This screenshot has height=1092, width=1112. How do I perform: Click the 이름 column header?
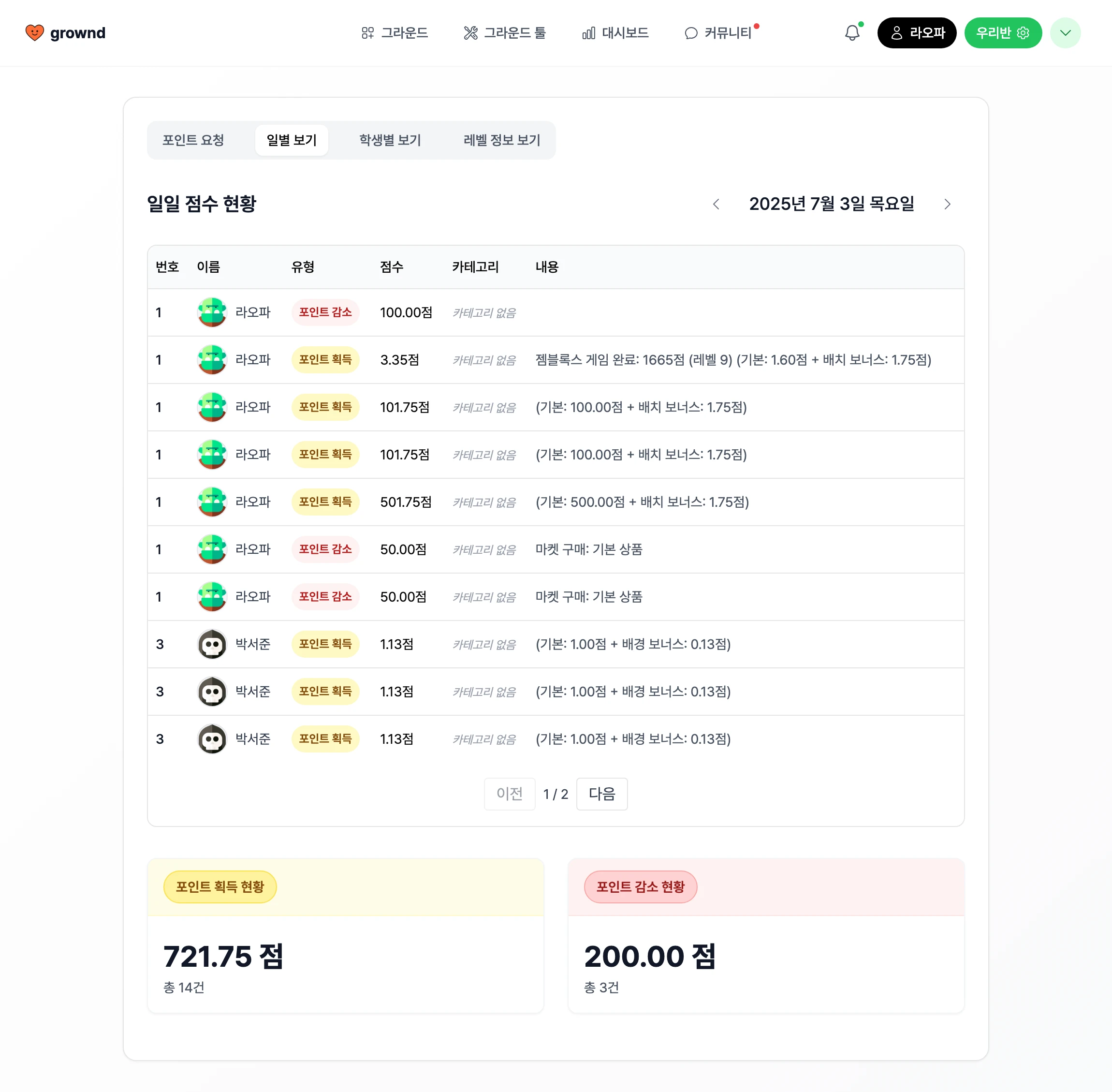[x=208, y=266]
